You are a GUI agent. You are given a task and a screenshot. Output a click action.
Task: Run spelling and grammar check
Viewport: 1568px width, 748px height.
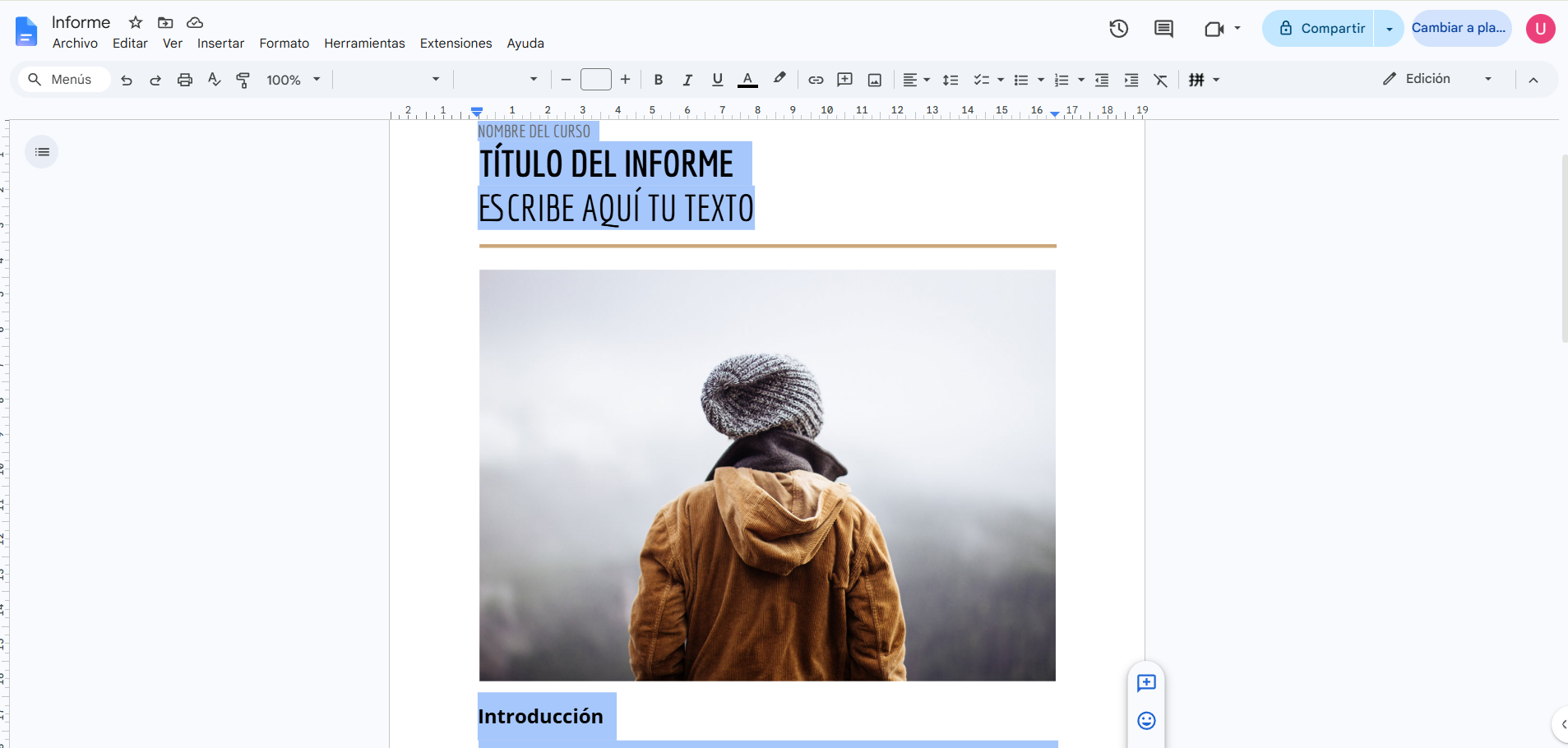click(214, 80)
